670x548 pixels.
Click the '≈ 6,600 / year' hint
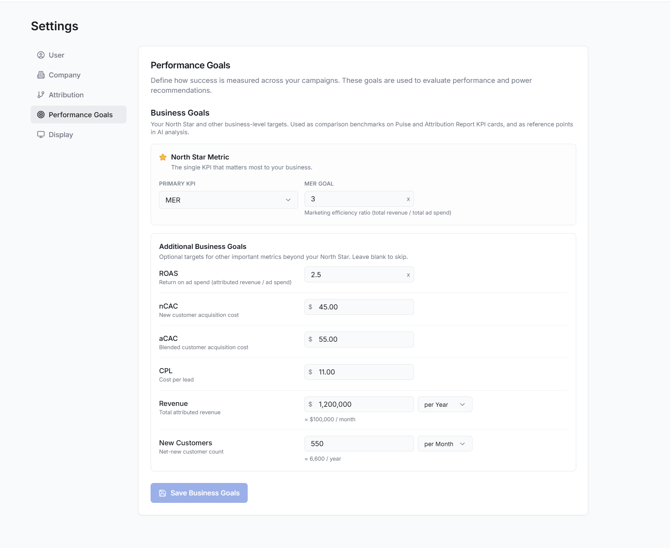pos(323,459)
